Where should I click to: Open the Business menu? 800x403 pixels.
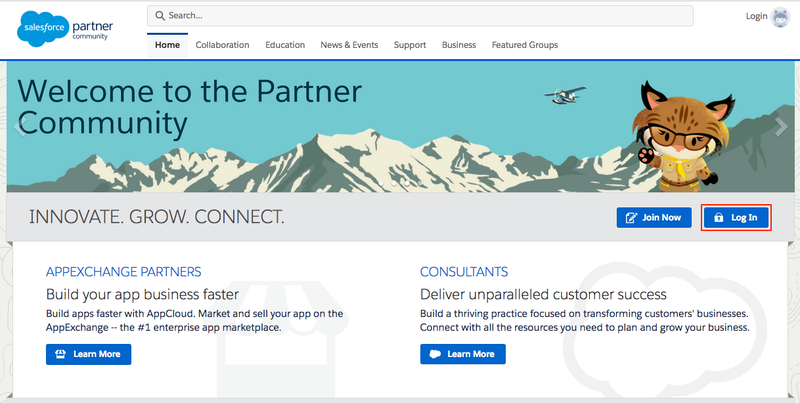point(459,45)
